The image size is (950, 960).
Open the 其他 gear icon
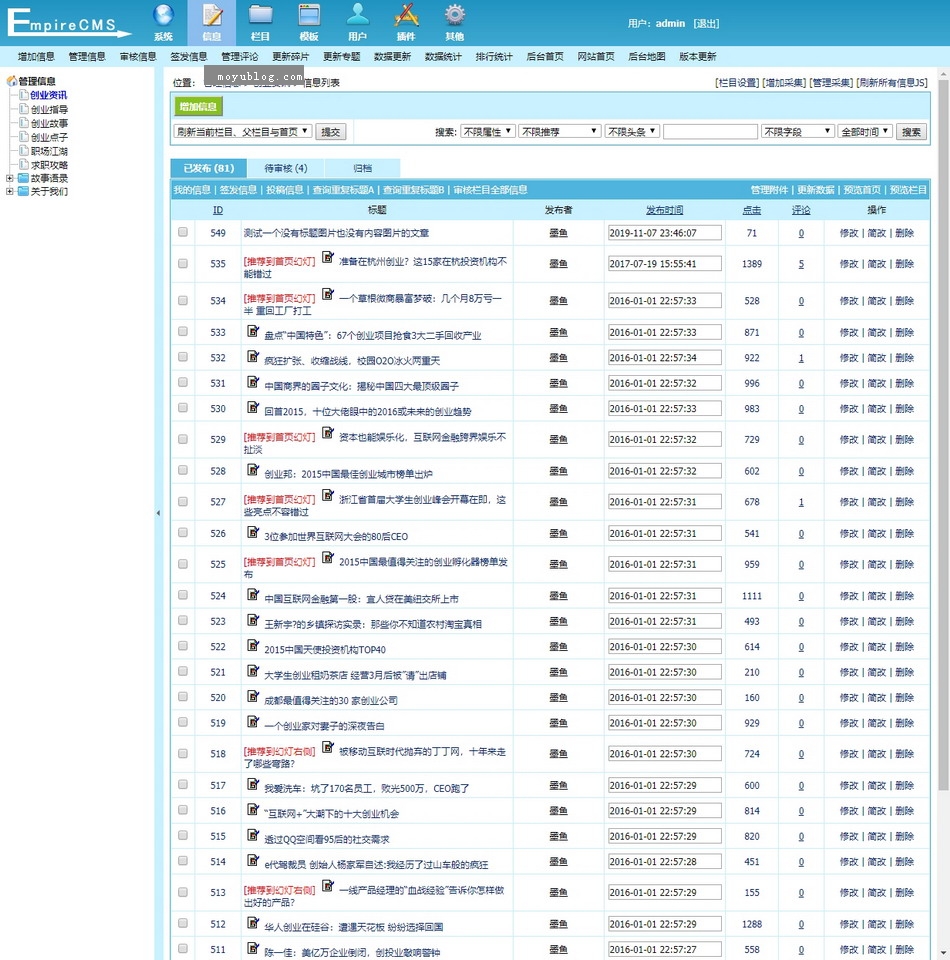(x=455, y=21)
